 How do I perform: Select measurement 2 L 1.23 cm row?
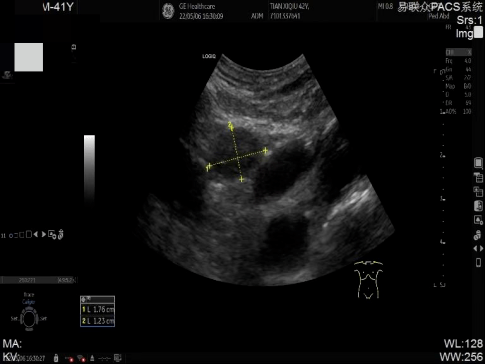coord(98,321)
